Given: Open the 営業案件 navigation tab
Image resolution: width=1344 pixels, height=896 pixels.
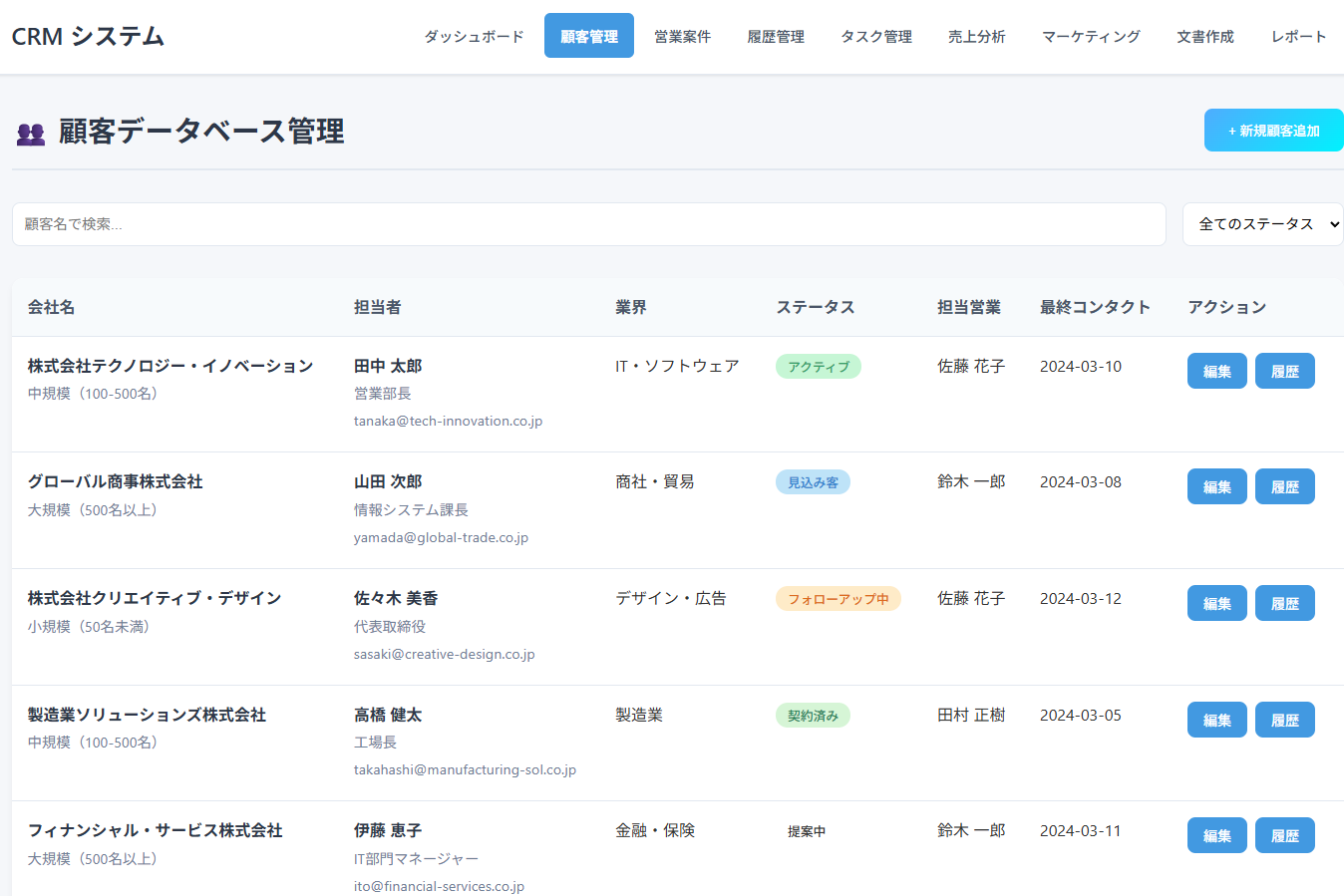Looking at the screenshot, I should 682,37.
